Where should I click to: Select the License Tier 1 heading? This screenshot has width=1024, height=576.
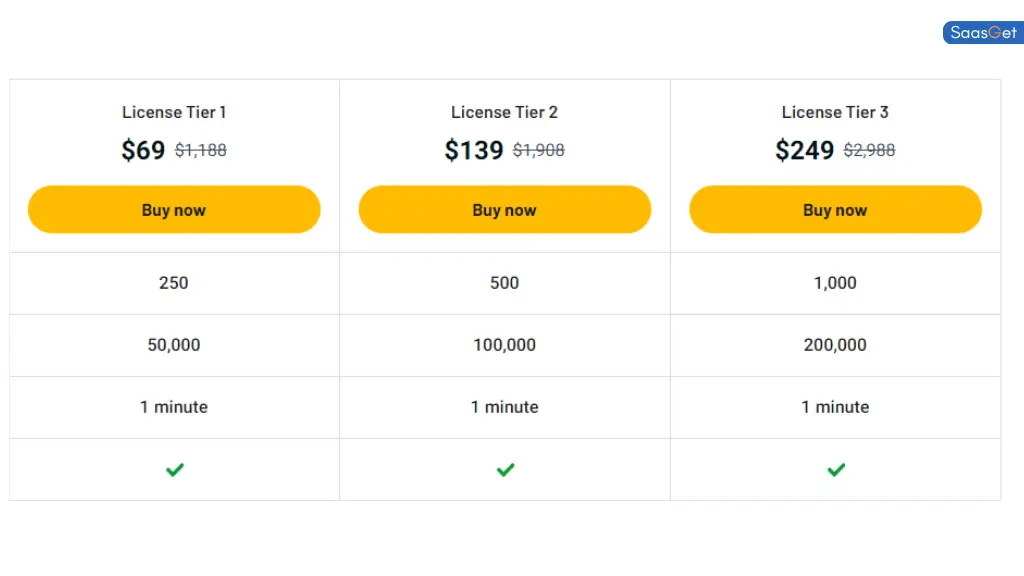click(174, 112)
